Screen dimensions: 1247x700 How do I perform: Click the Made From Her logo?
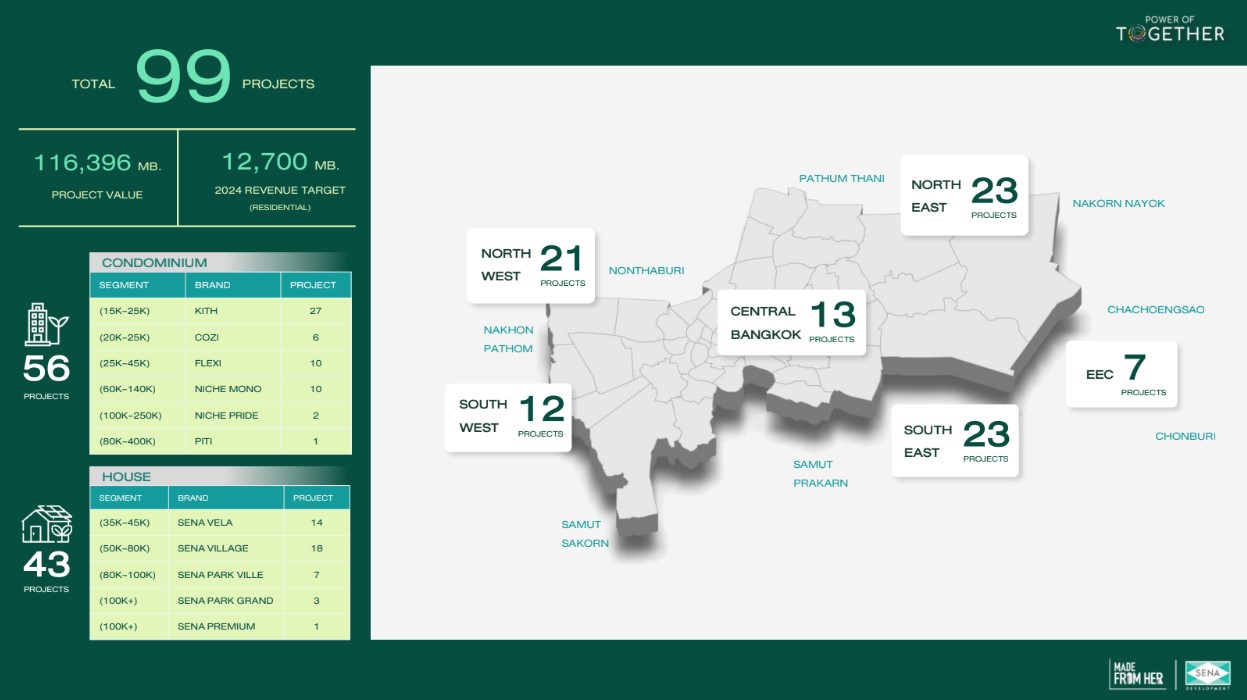pos(1138,674)
